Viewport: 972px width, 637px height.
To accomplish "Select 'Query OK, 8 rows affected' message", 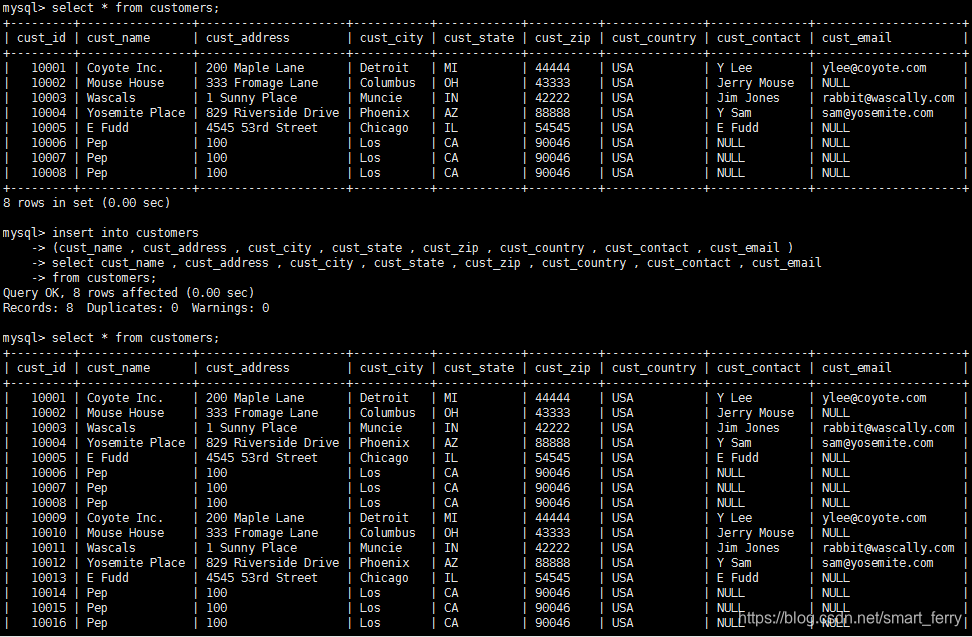I will point(90,292).
